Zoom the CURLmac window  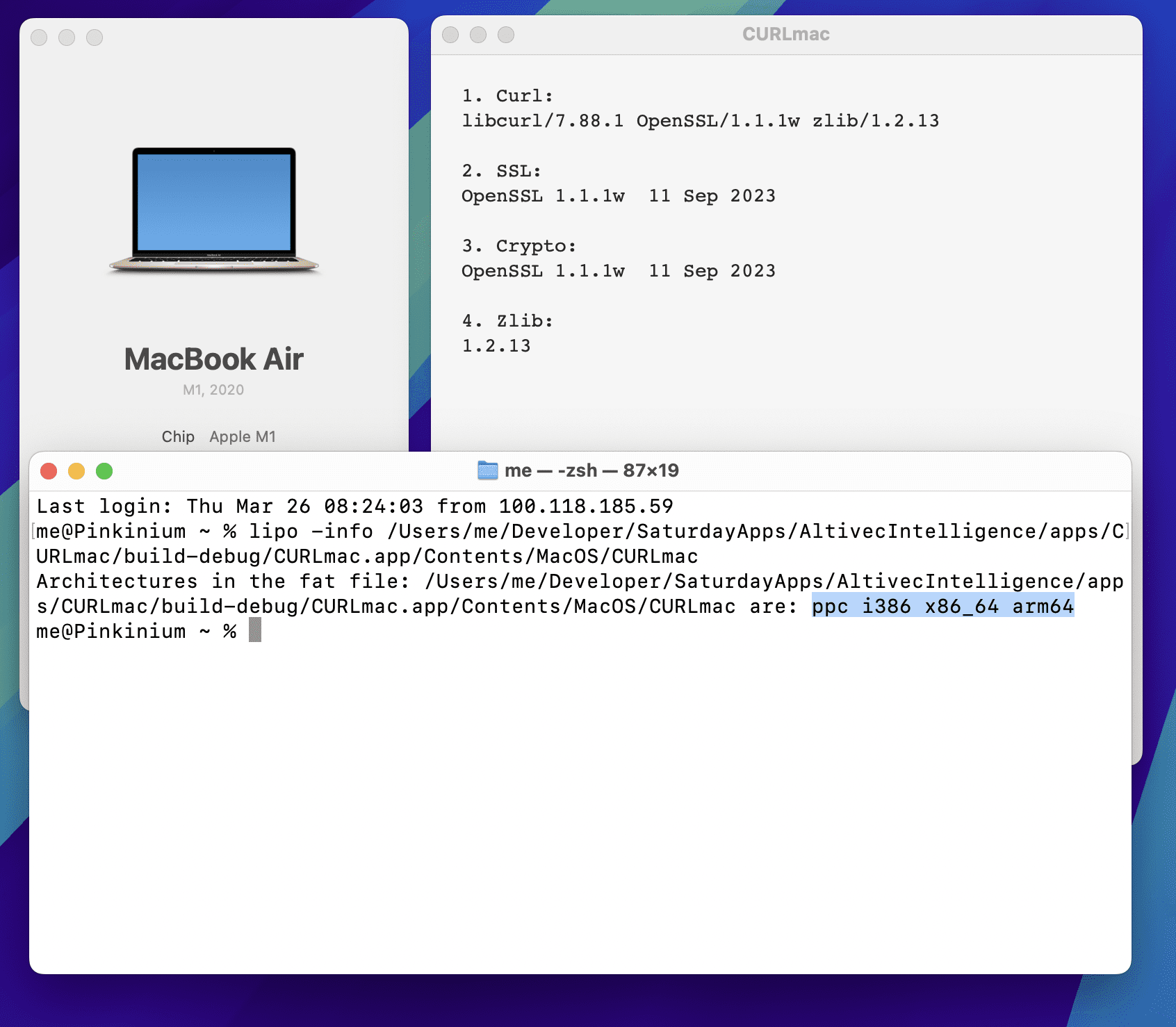[x=506, y=35]
